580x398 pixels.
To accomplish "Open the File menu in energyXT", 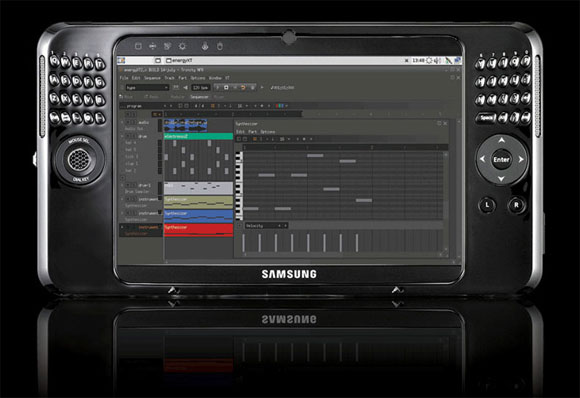I will (124, 78).
